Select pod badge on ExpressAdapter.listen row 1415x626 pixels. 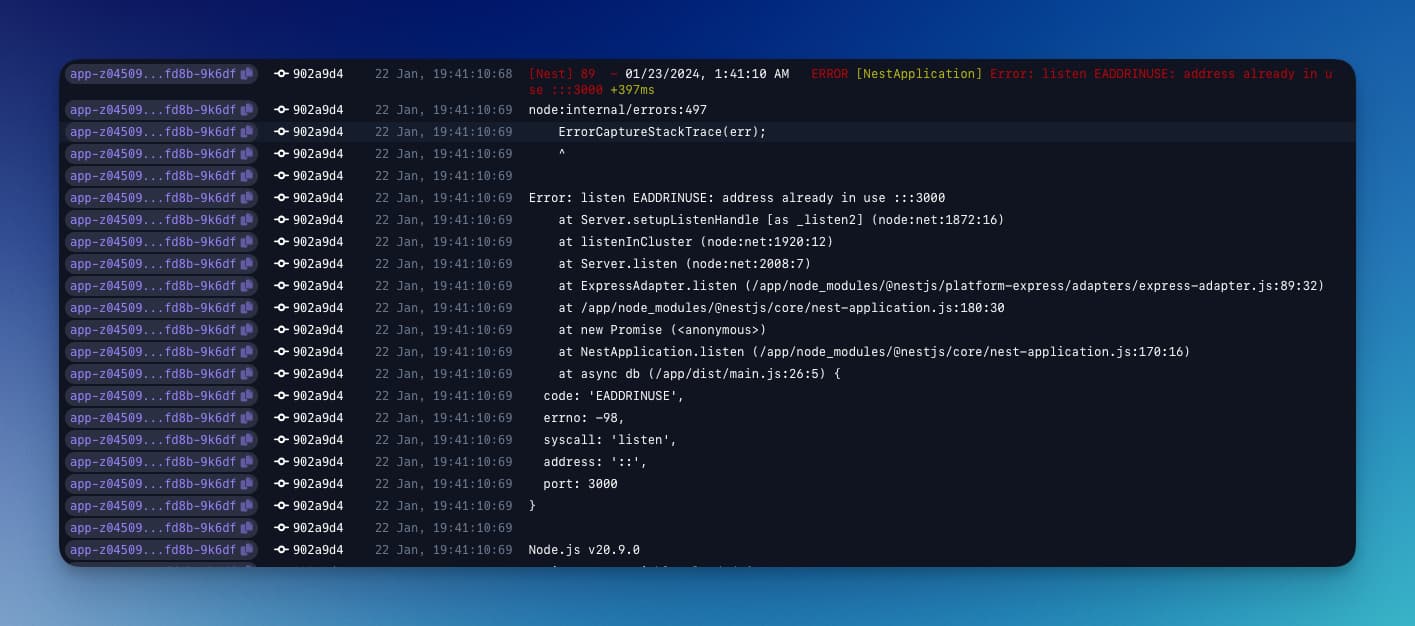(x=161, y=286)
